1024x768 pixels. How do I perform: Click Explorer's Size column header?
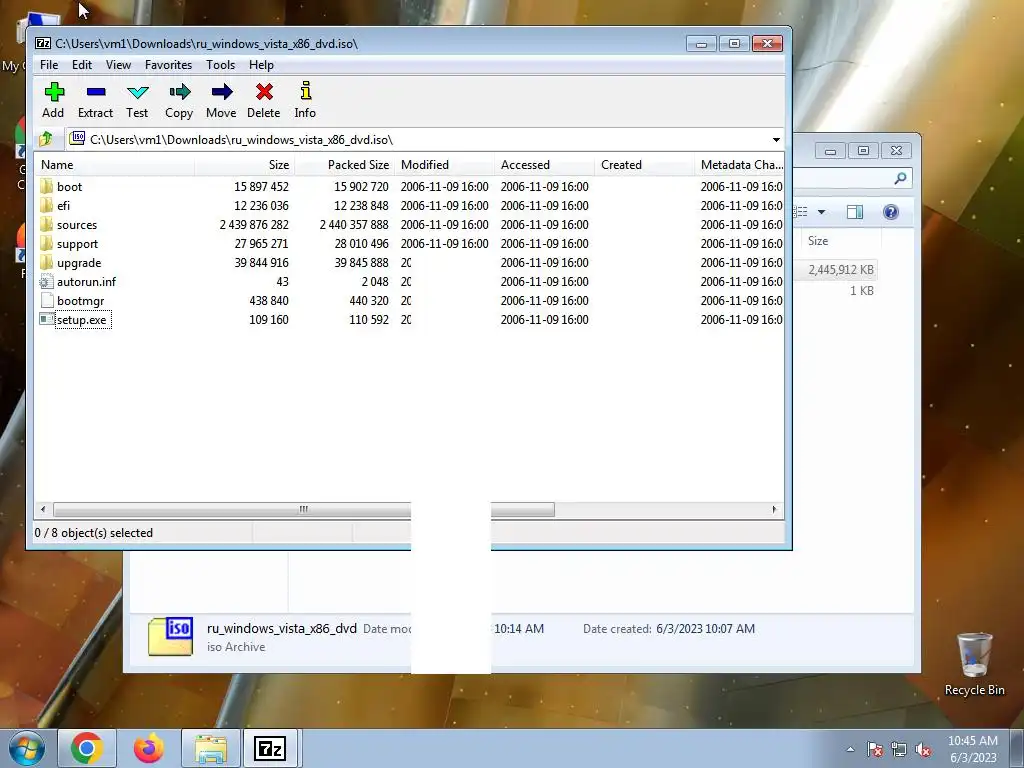(841, 240)
